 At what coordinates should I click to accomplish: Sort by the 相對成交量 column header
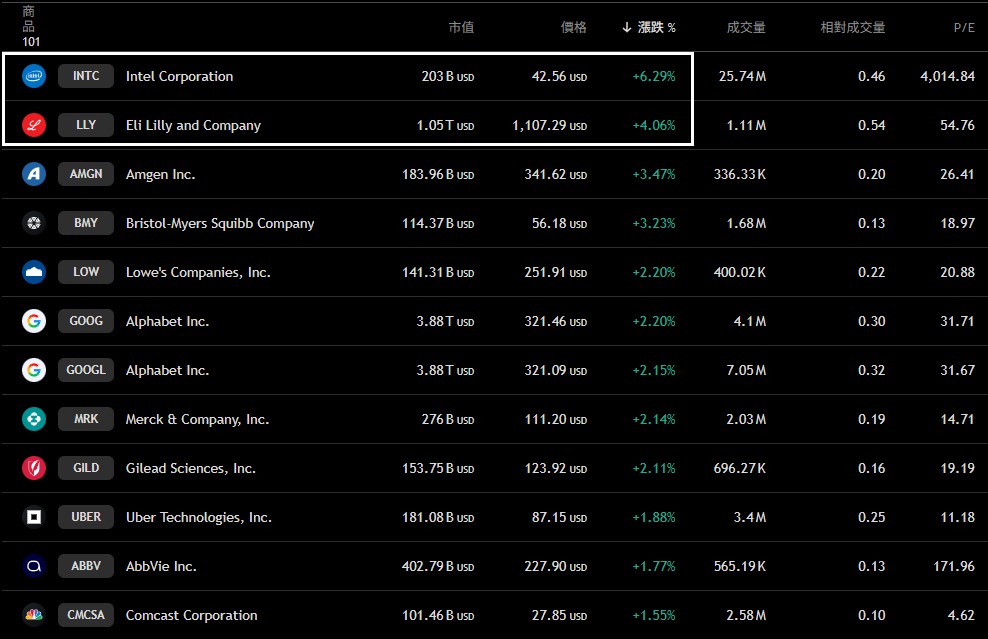pos(852,27)
